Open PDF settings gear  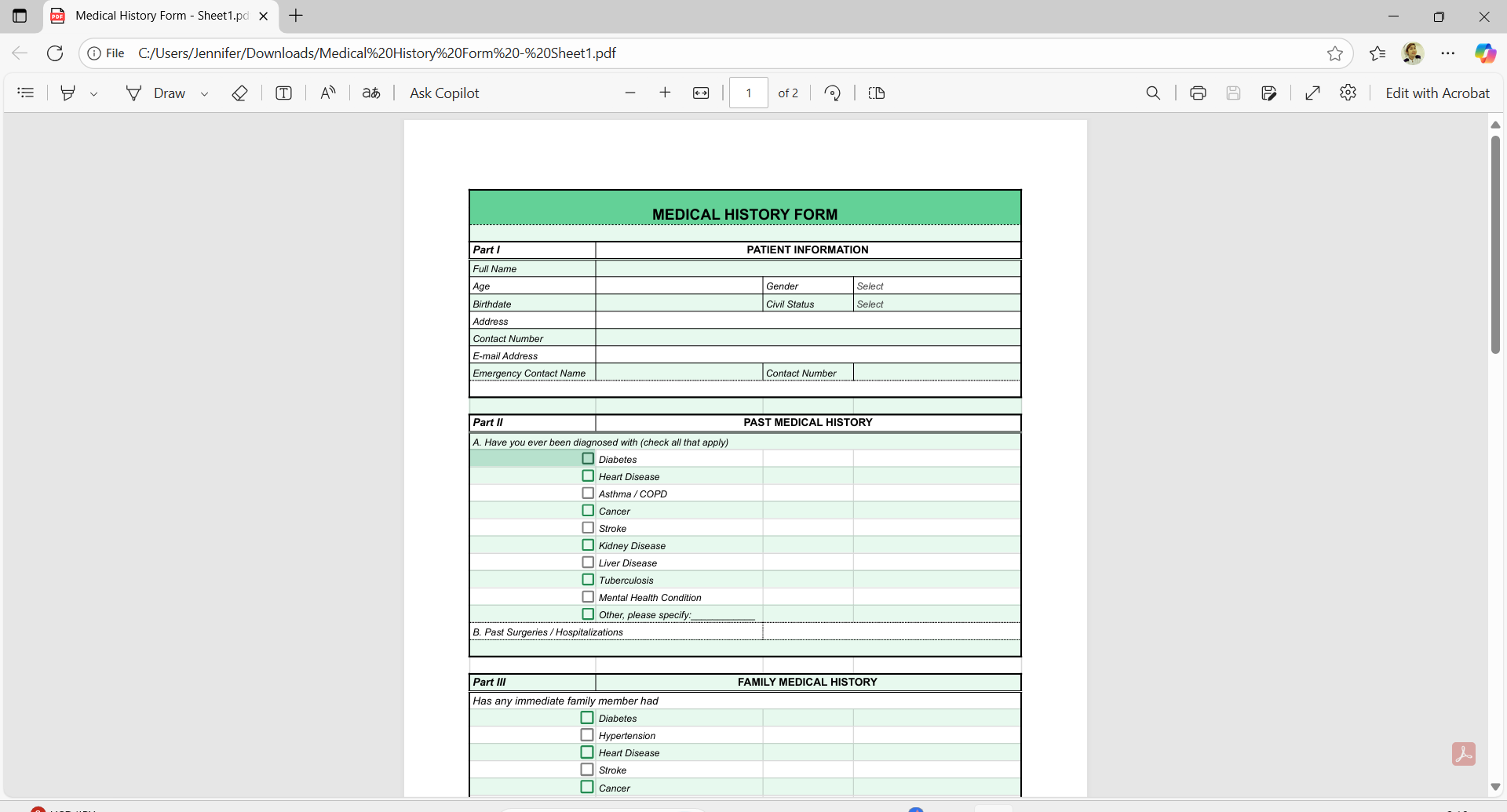[x=1348, y=93]
